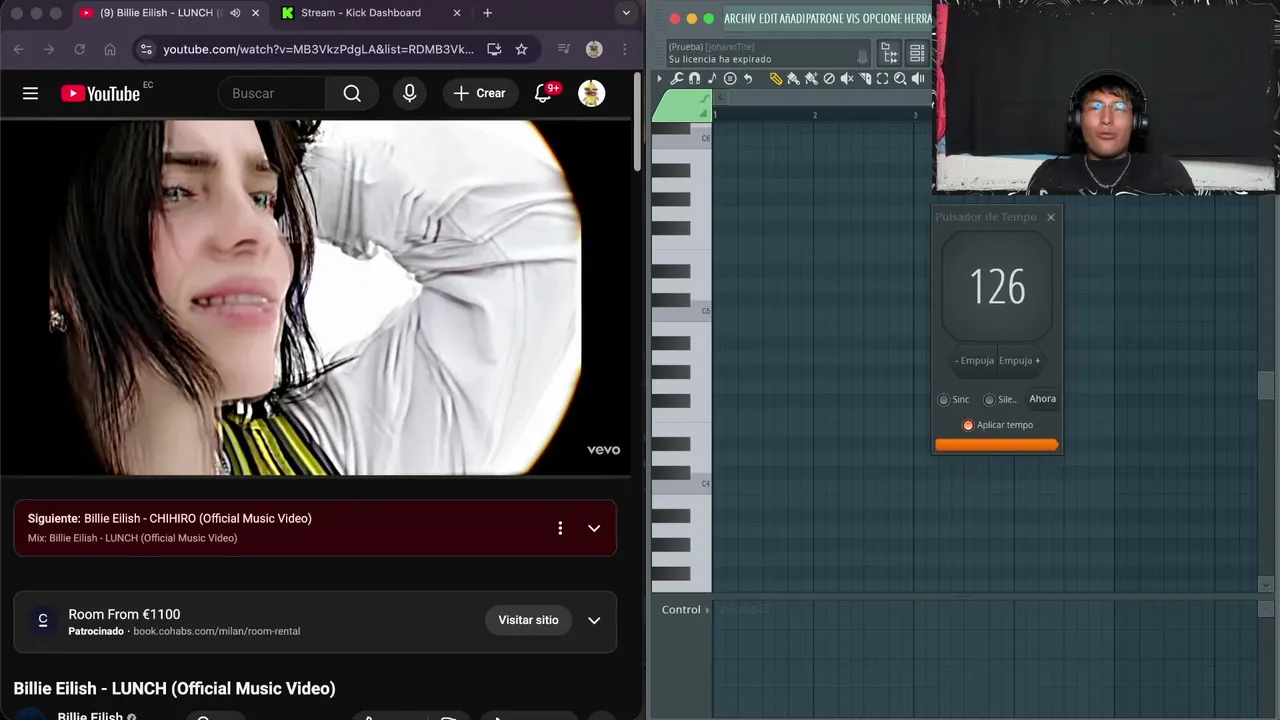Open the EDIT menu
Screen dimensions: 1280x720
pos(769,18)
